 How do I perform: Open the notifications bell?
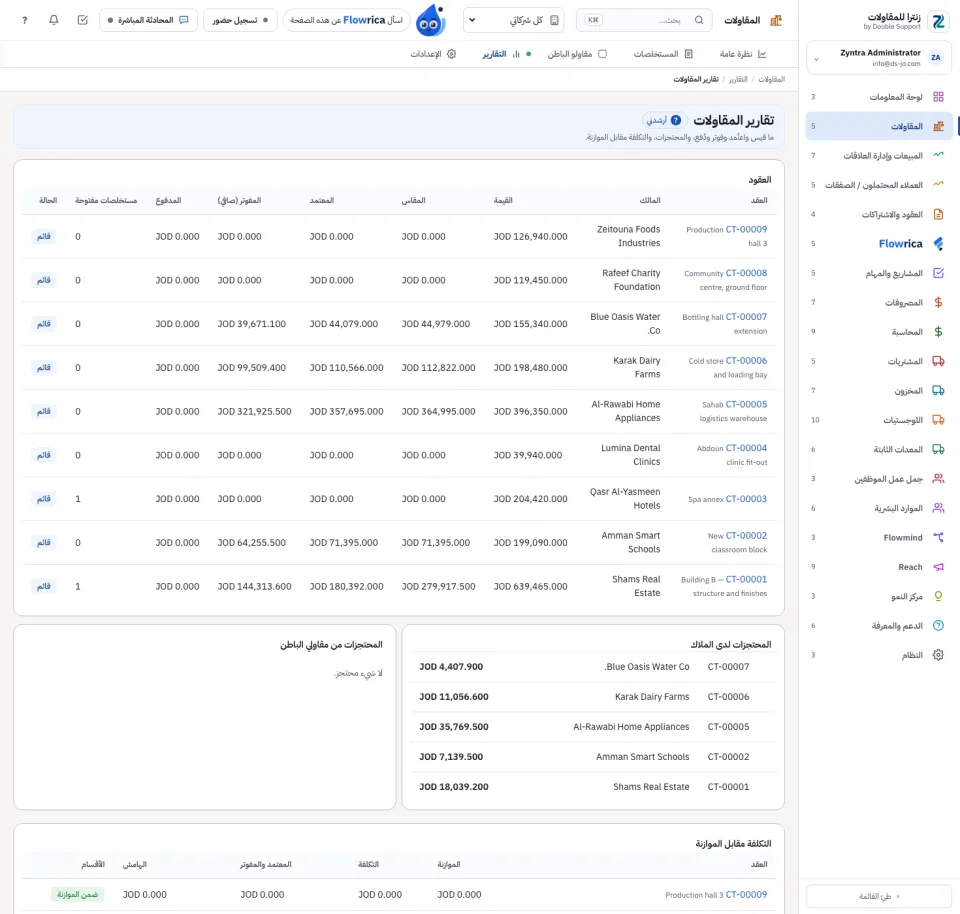click(54, 20)
